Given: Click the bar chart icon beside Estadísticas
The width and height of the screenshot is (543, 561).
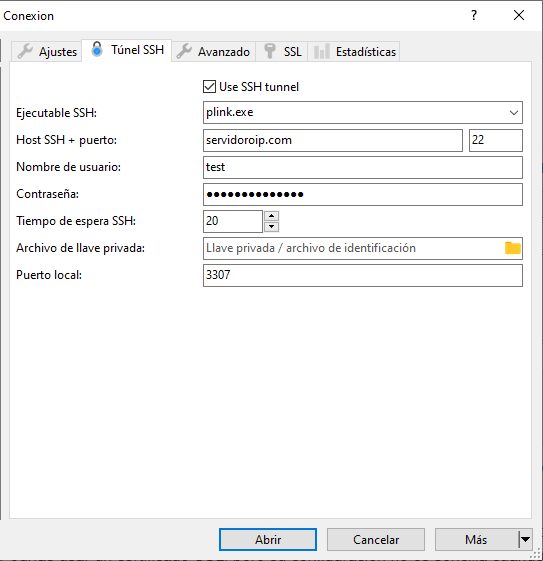Looking at the screenshot, I should [x=321, y=51].
